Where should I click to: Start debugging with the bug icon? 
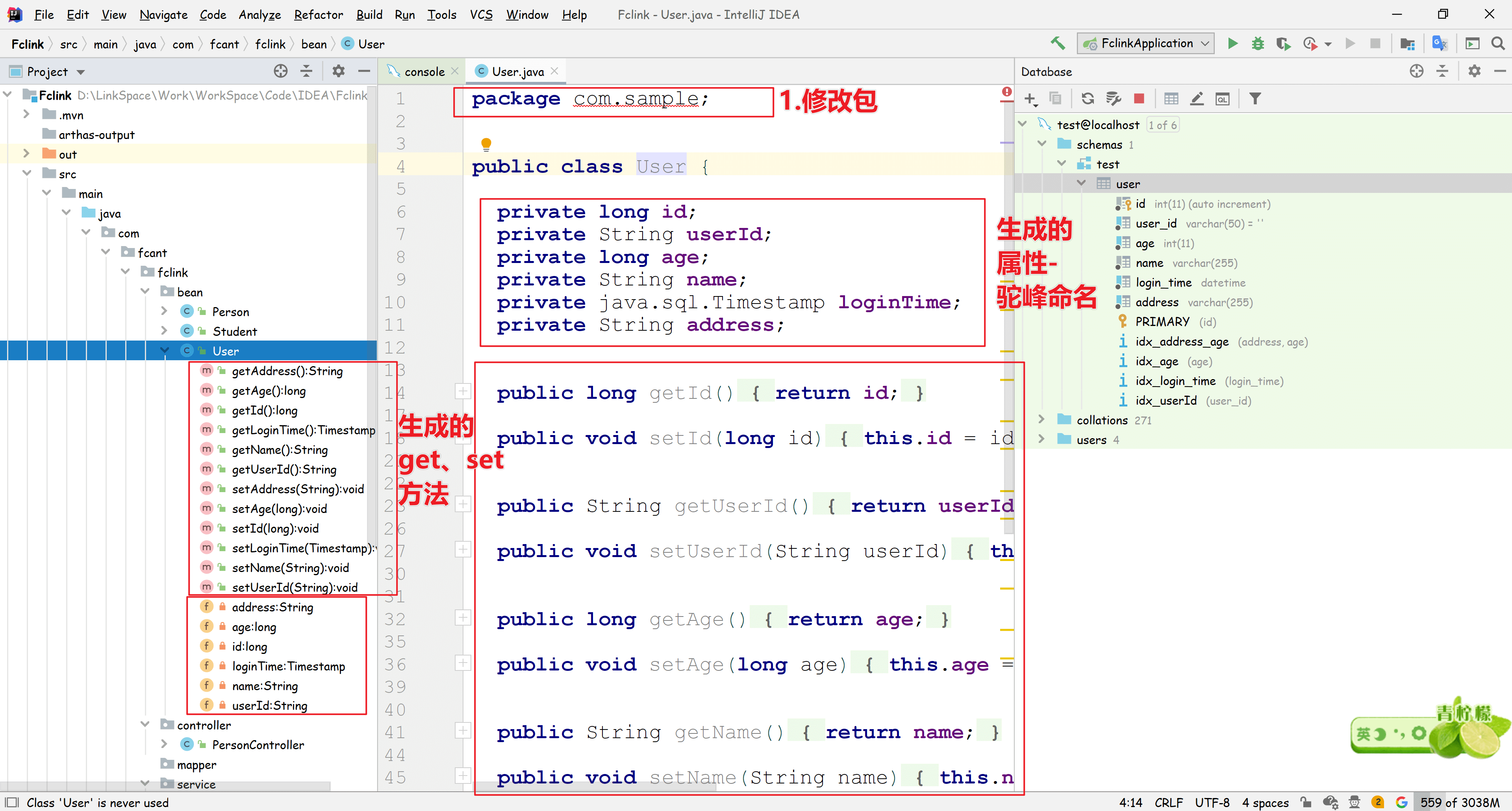1258,43
